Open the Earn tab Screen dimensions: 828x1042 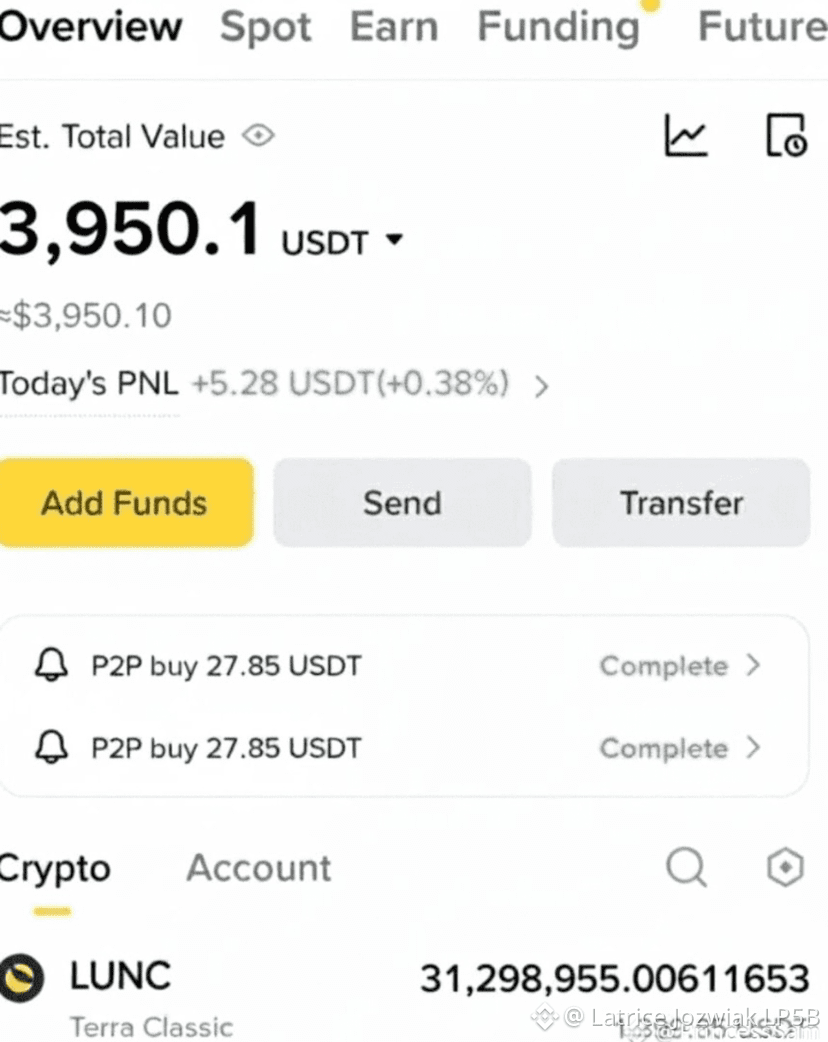(392, 27)
